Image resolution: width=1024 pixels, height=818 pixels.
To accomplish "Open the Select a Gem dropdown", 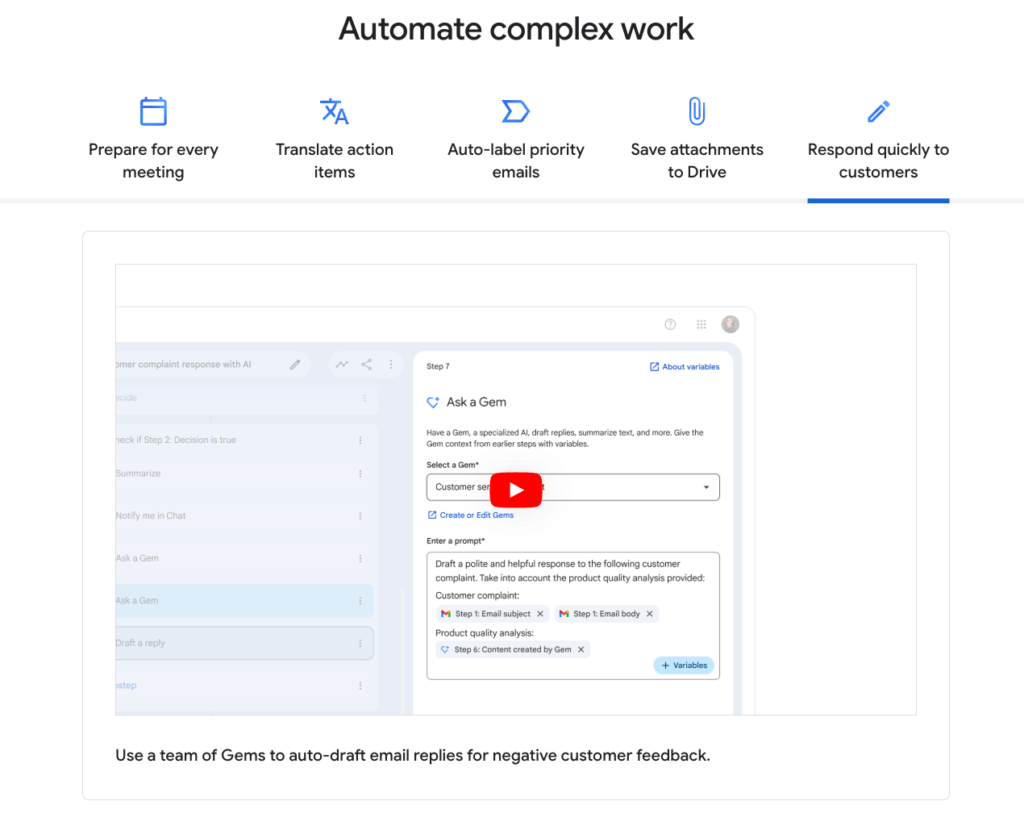I will pyautogui.click(x=709, y=487).
